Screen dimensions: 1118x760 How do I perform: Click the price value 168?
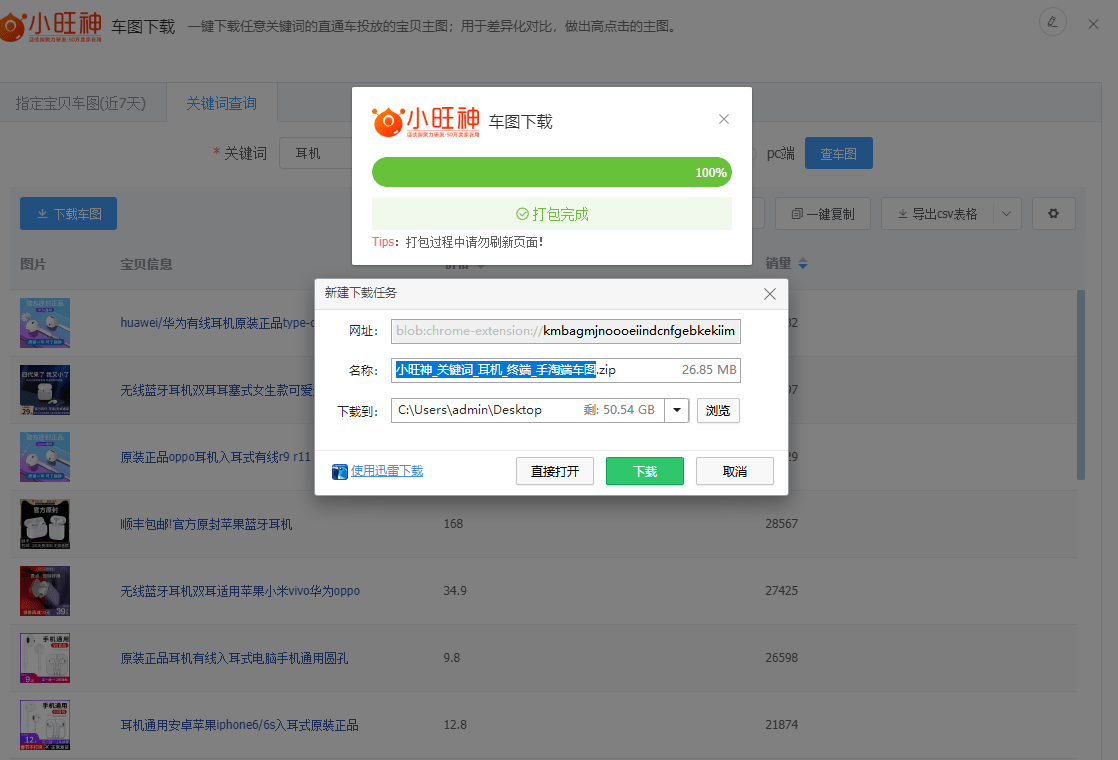point(453,524)
